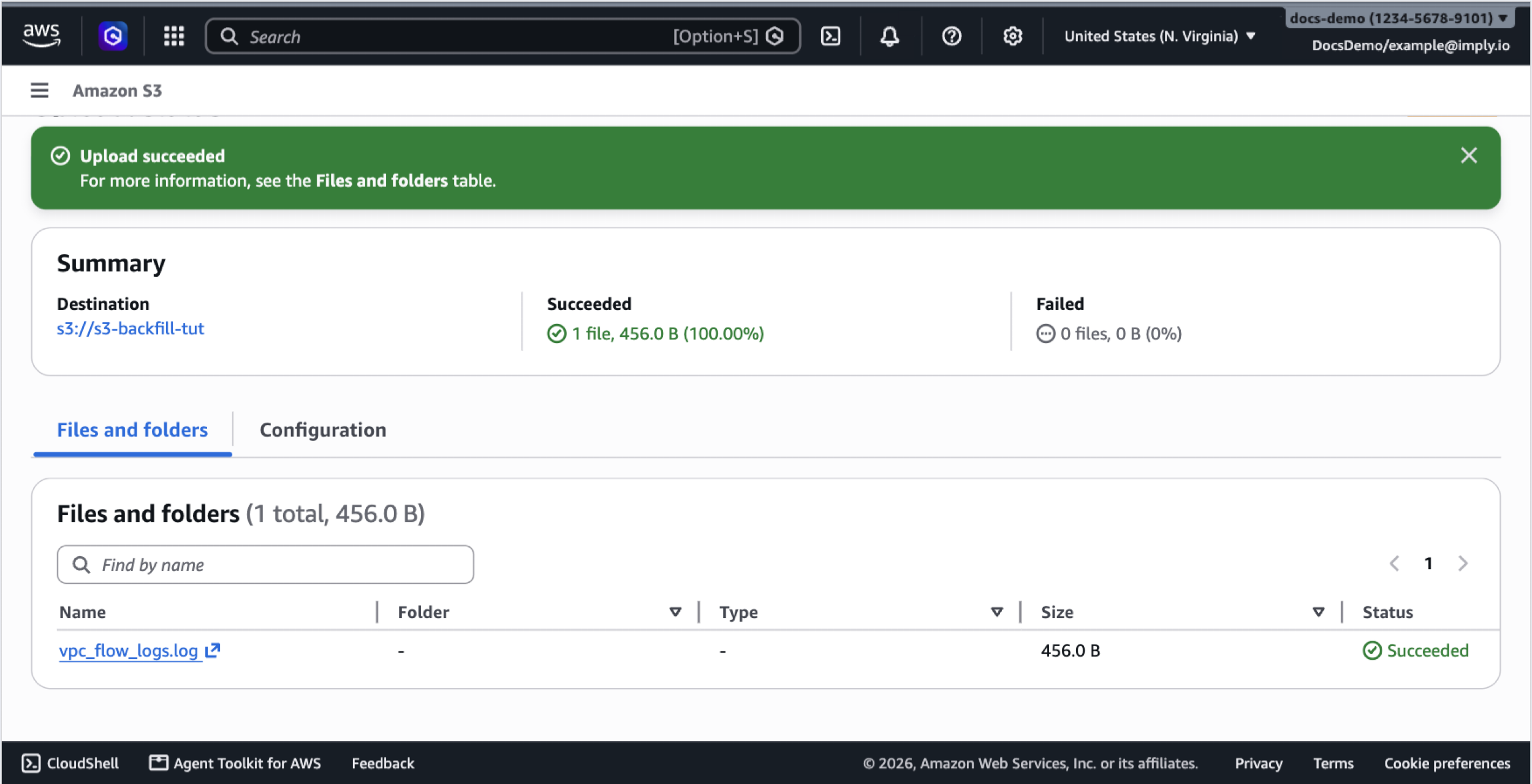Click the Failed pending status icon
Image resolution: width=1532 pixels, height=784 pixels.
pyautogui.click(x=1045, y=334)
